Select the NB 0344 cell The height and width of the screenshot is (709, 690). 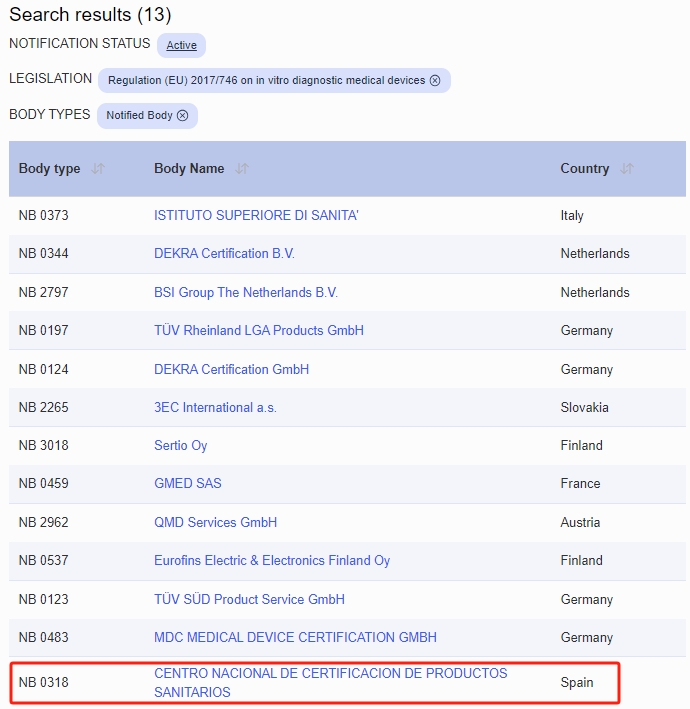tap(43, 253)
